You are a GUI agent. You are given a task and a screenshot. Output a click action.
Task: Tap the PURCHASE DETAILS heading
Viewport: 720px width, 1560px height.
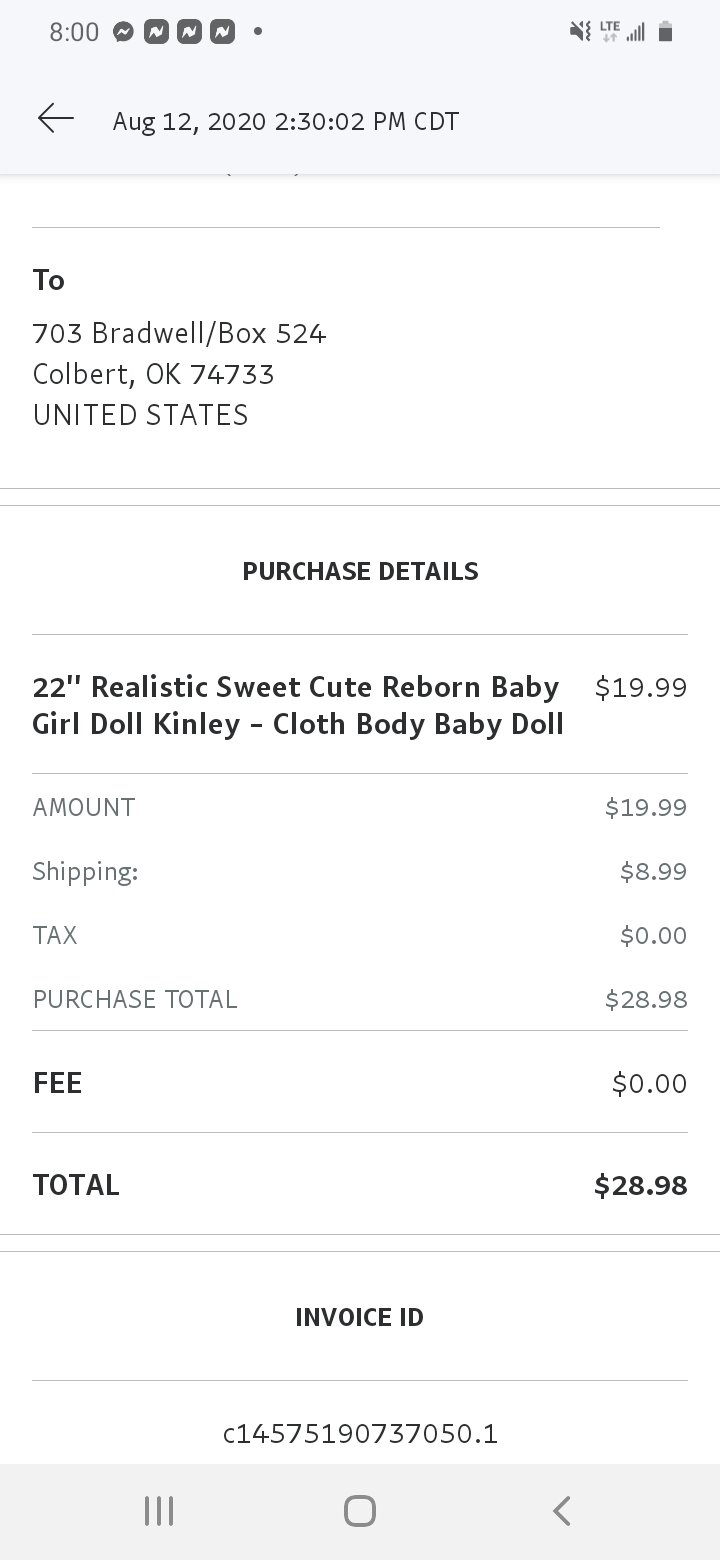[360, 571]
